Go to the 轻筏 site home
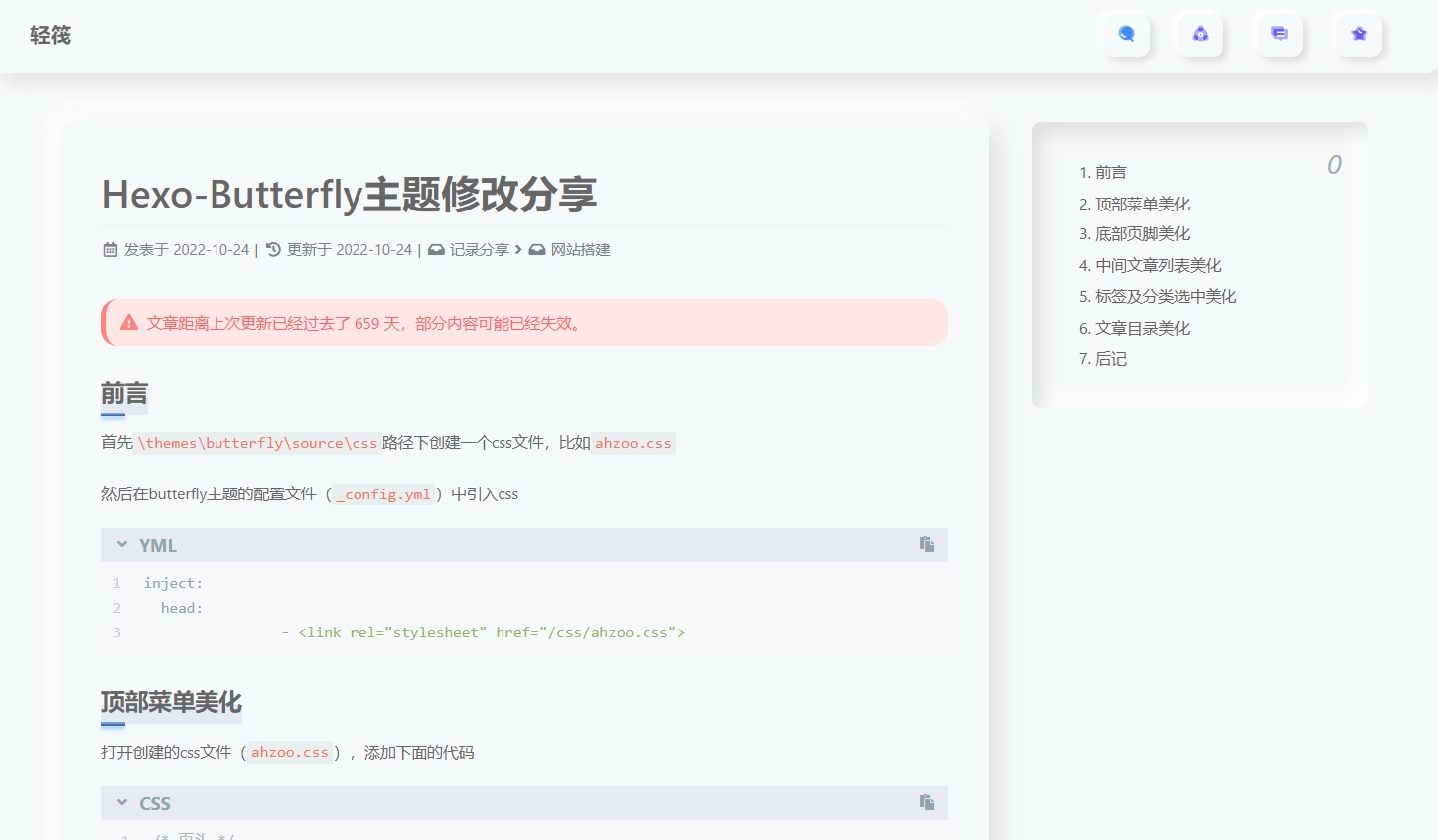 (x=50, y=36)
